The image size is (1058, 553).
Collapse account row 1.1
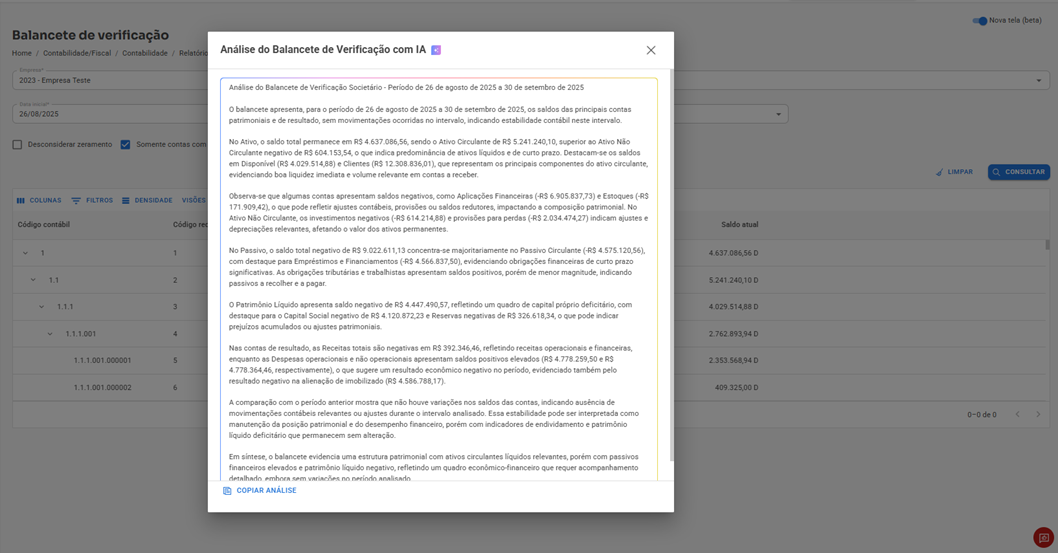tap(33, 280)
